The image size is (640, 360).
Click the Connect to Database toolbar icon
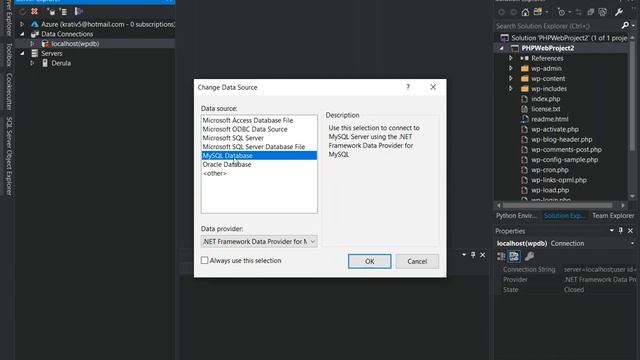pyautogui.click(x=51, y=11)
